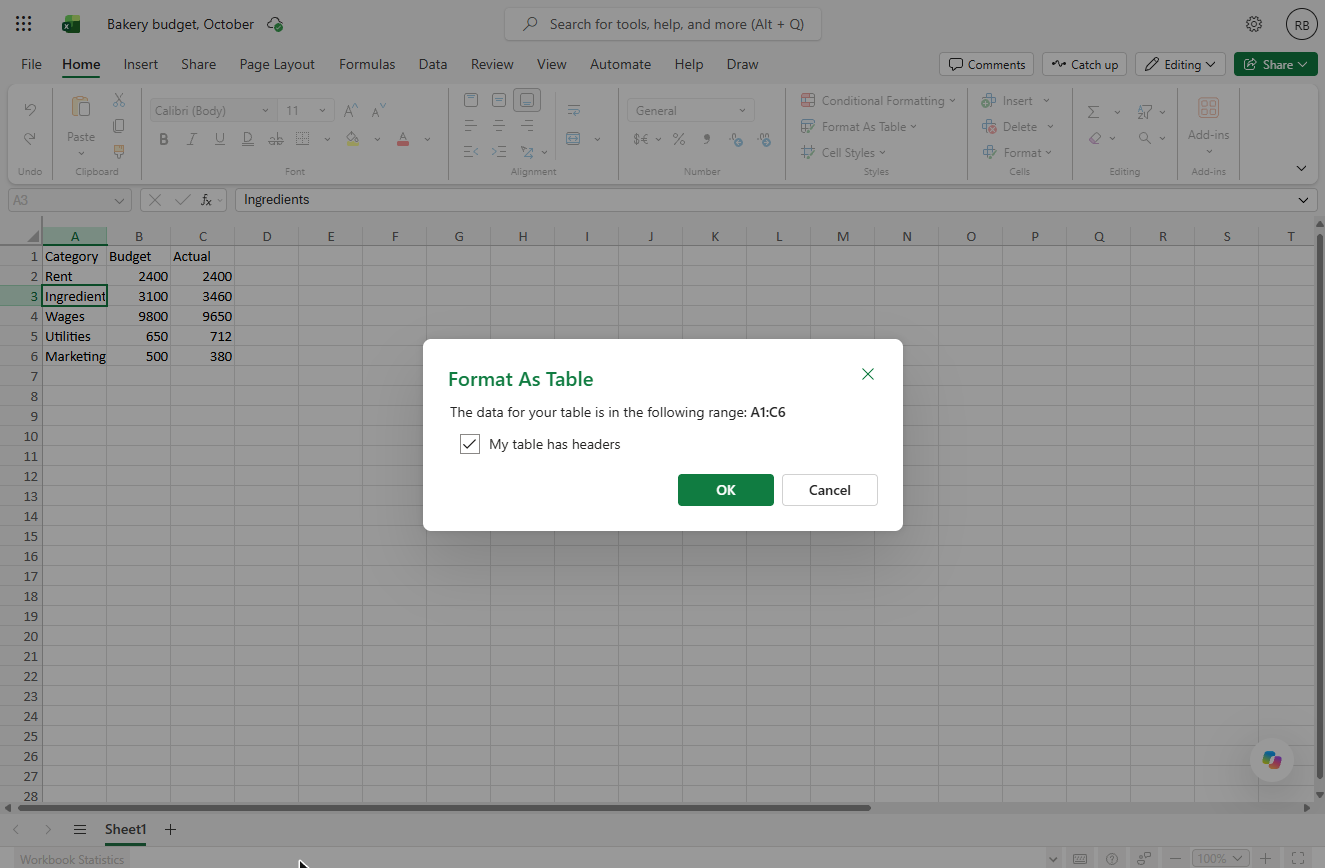Open the Cell Styles dropdown

coord(843,153)
